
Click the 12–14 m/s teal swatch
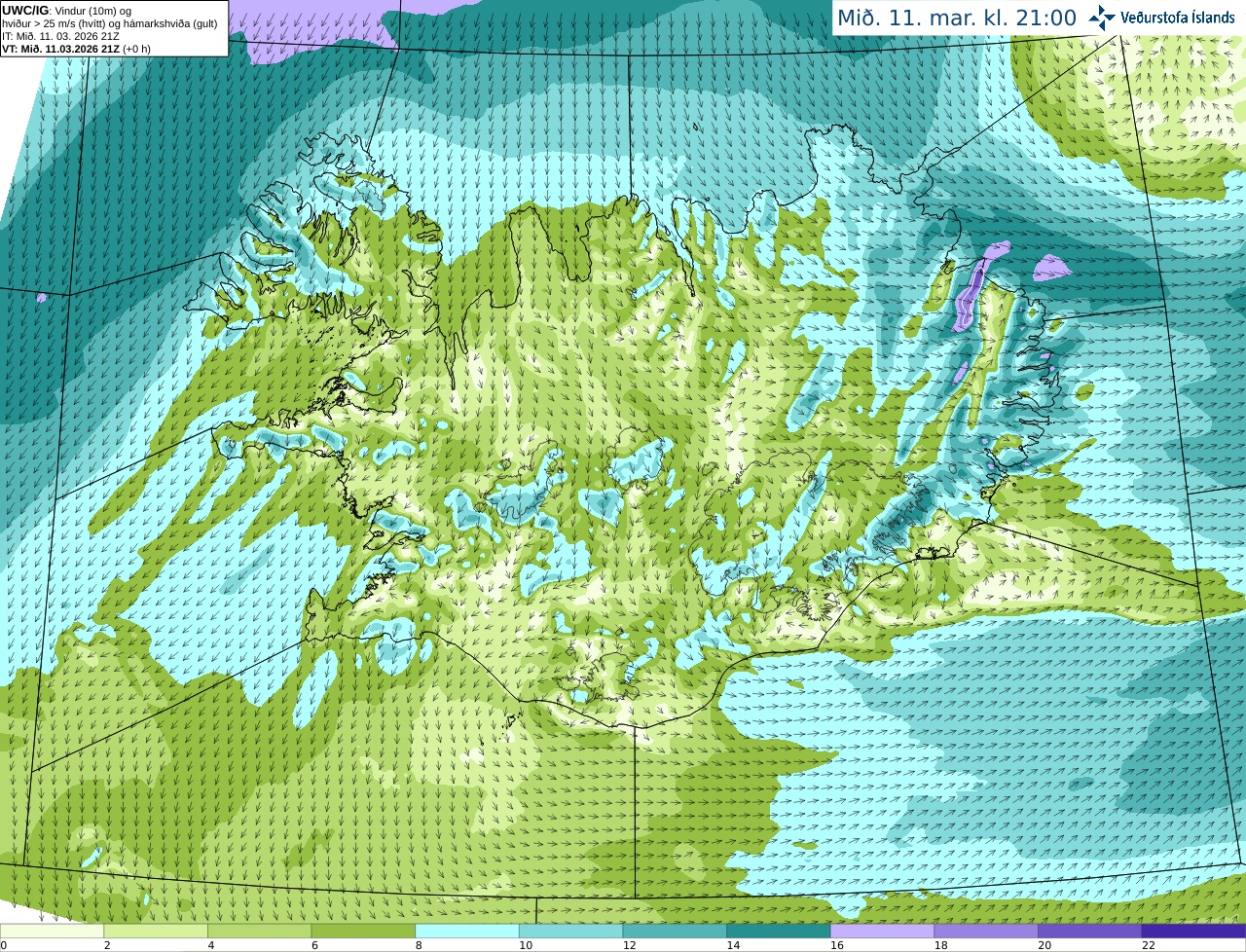pos(675,932)
